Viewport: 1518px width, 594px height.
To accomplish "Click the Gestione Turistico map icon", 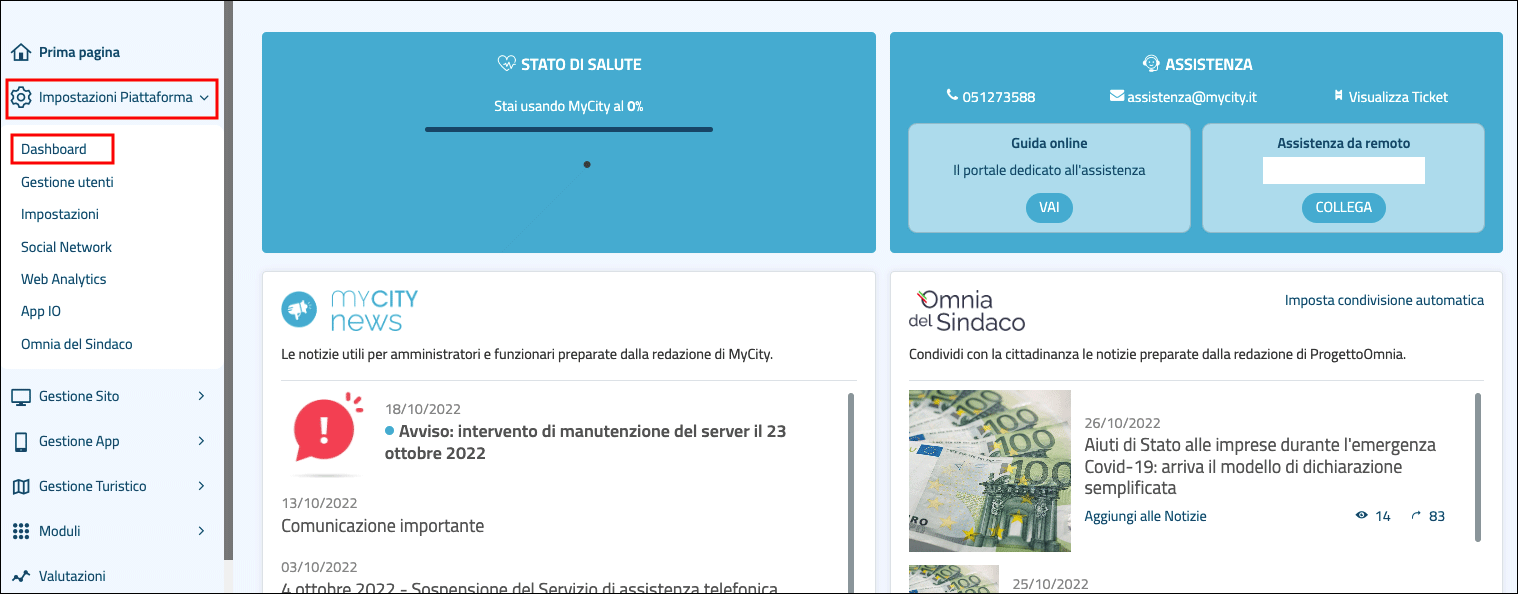I will pyautogui.click(x=21, y=487).
